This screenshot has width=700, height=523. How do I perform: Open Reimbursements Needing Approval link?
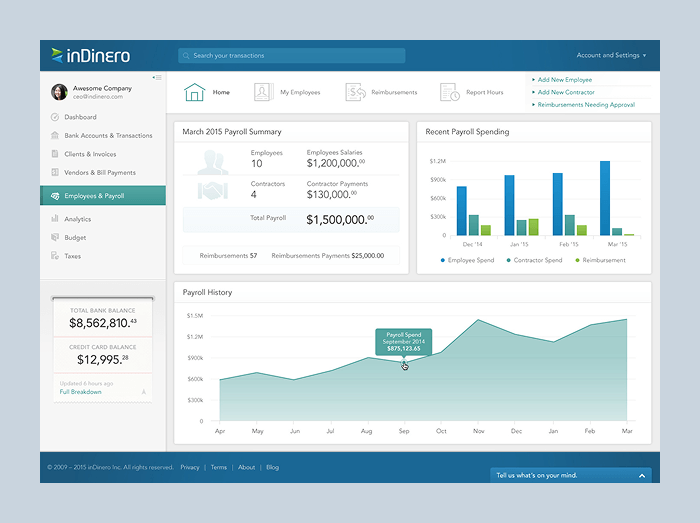pos(586,104)
